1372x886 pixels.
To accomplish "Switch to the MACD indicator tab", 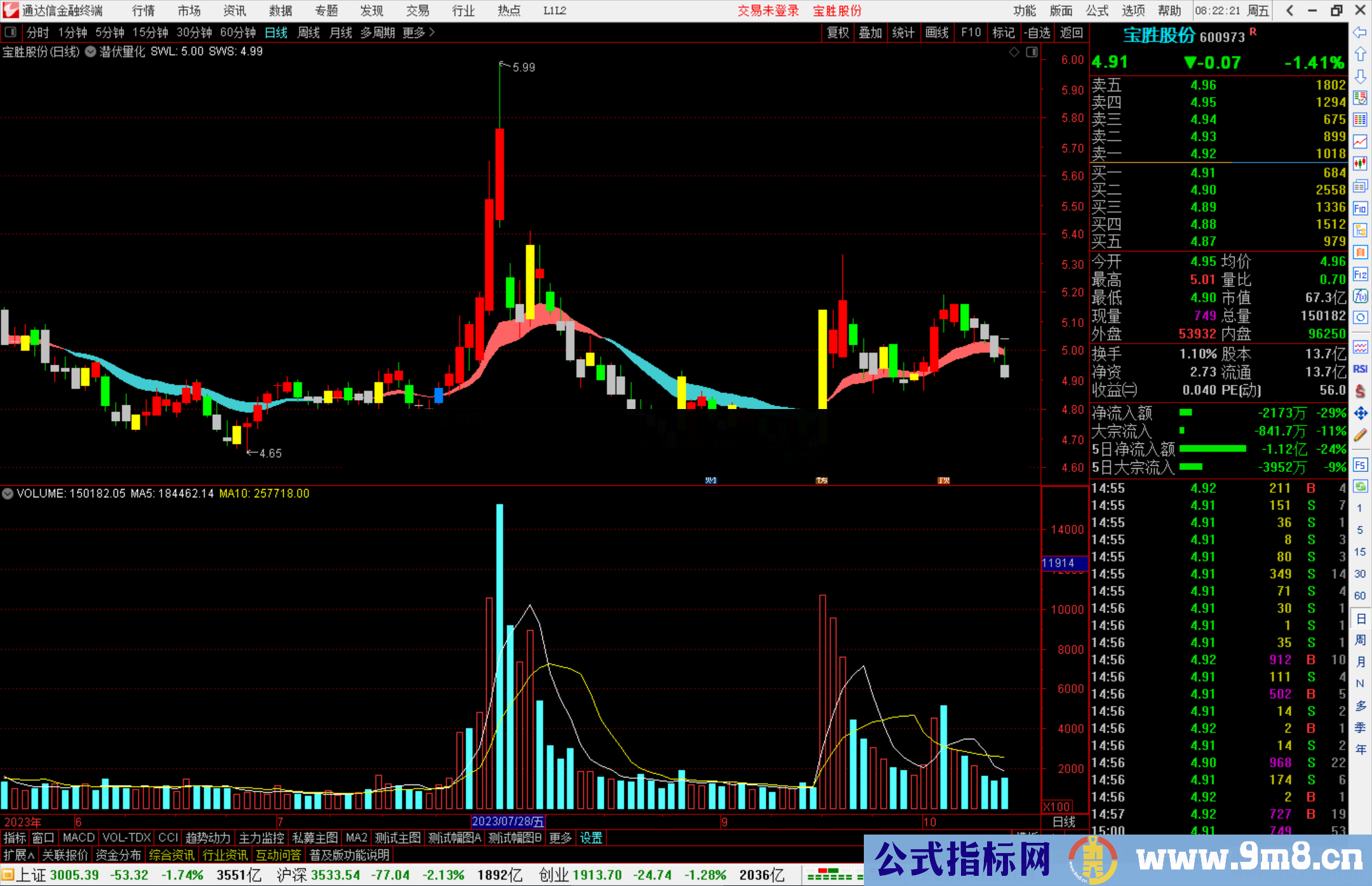I will click(78, 838).
